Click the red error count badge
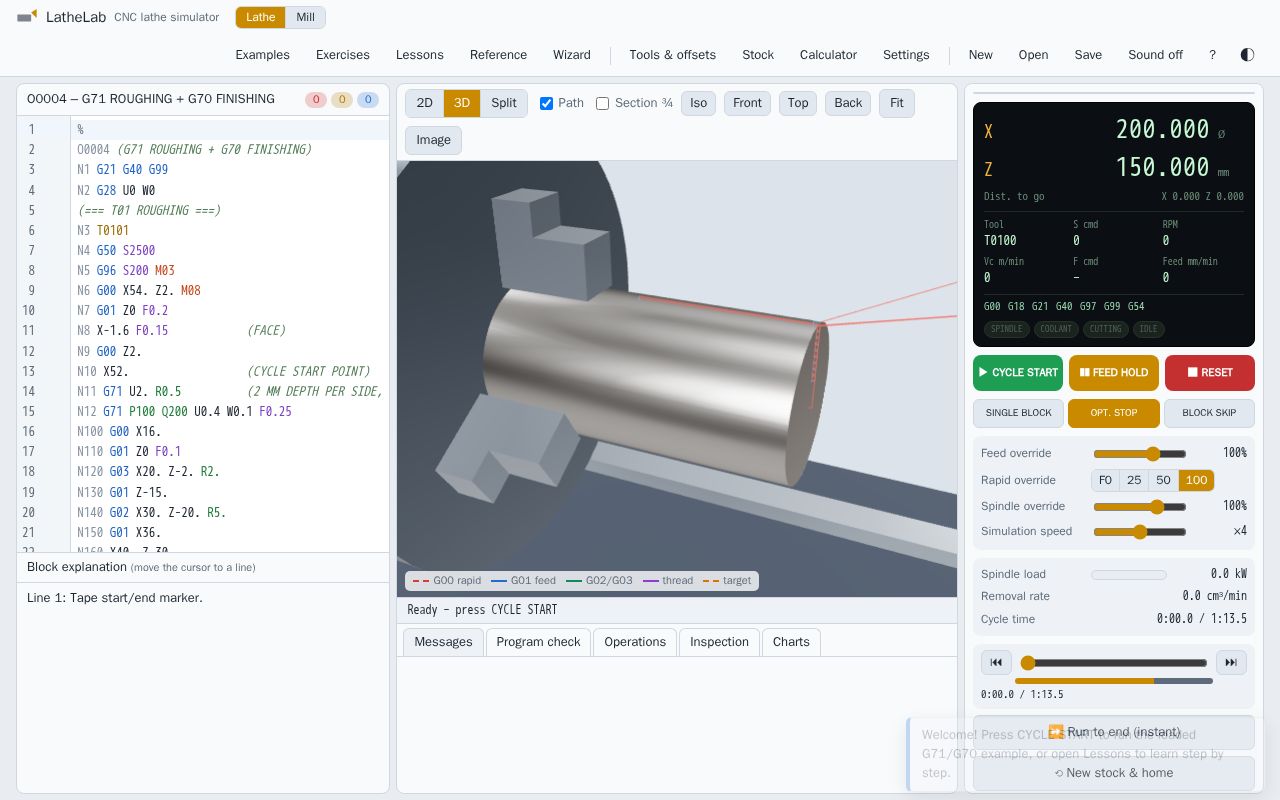Screen dimensions: 1280x800 coord(316,99)
